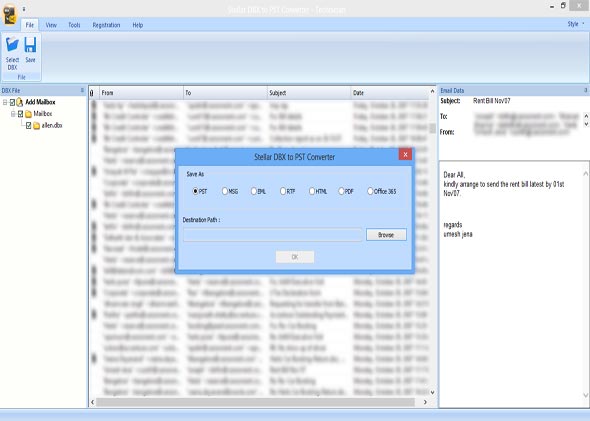The image size is (590, 421).
Task: Sort by the To column
Action: pyautogui.click(x=225, y=93)
